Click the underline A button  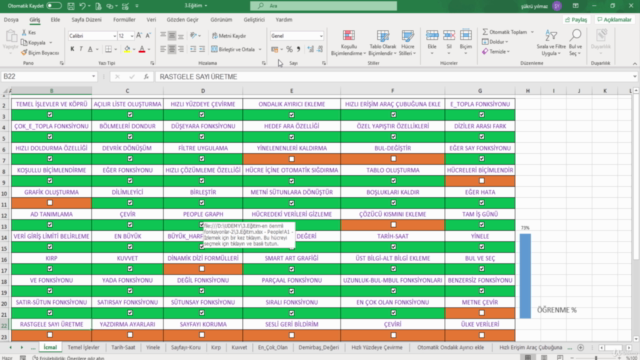point(90,49)
